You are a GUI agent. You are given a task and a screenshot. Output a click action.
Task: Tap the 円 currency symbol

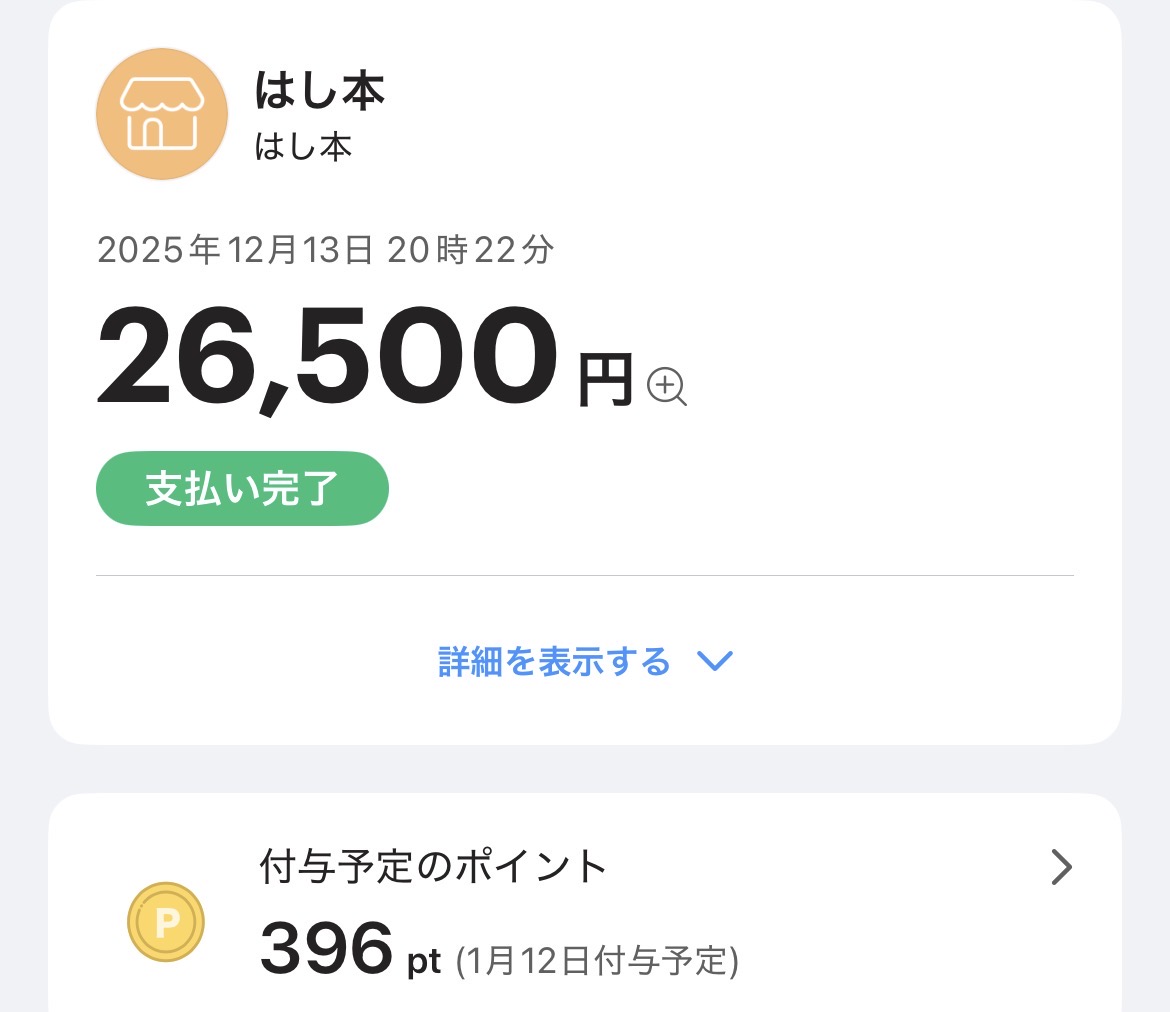coord(606,380)
